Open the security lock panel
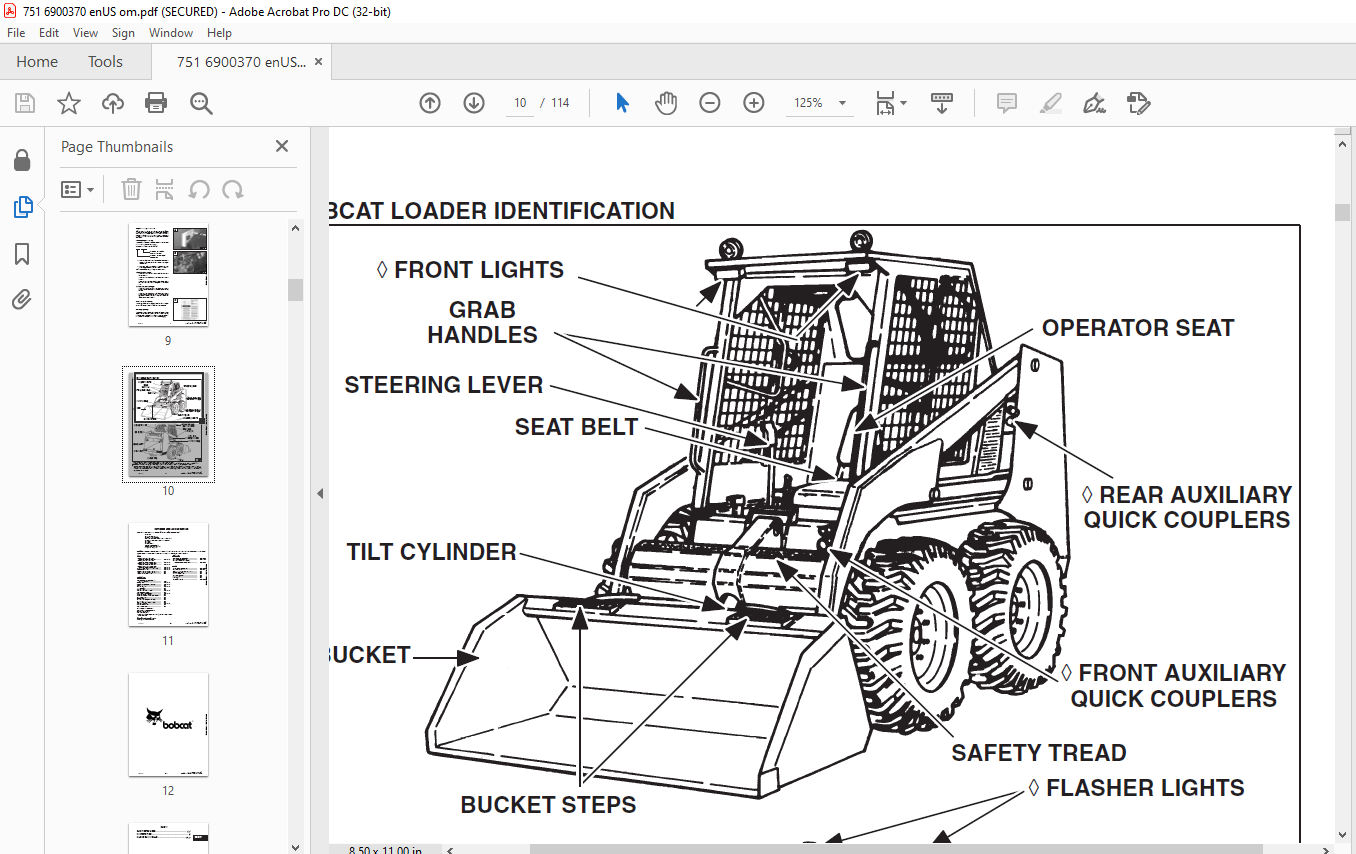Screen dimensions: 1356x854 [x=22, y=161]
